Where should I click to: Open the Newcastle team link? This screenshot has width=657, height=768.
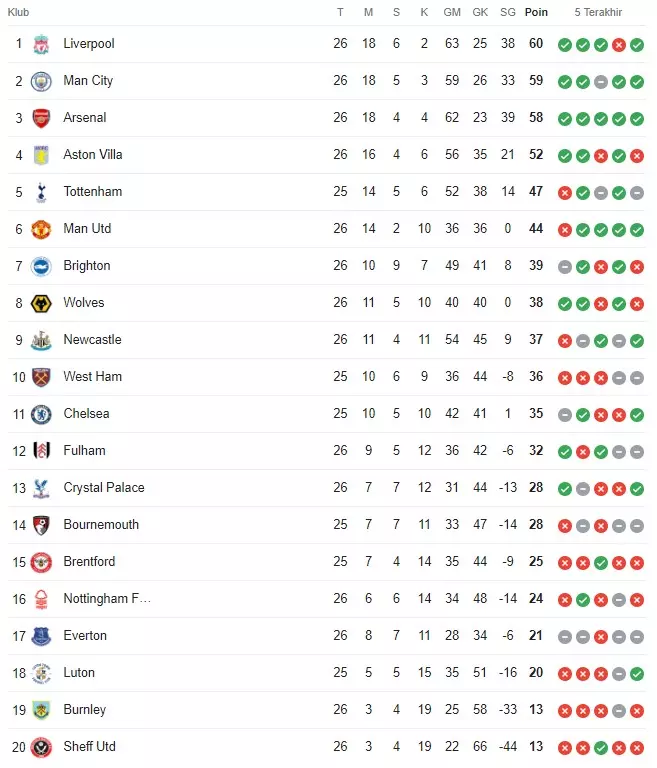92,340
